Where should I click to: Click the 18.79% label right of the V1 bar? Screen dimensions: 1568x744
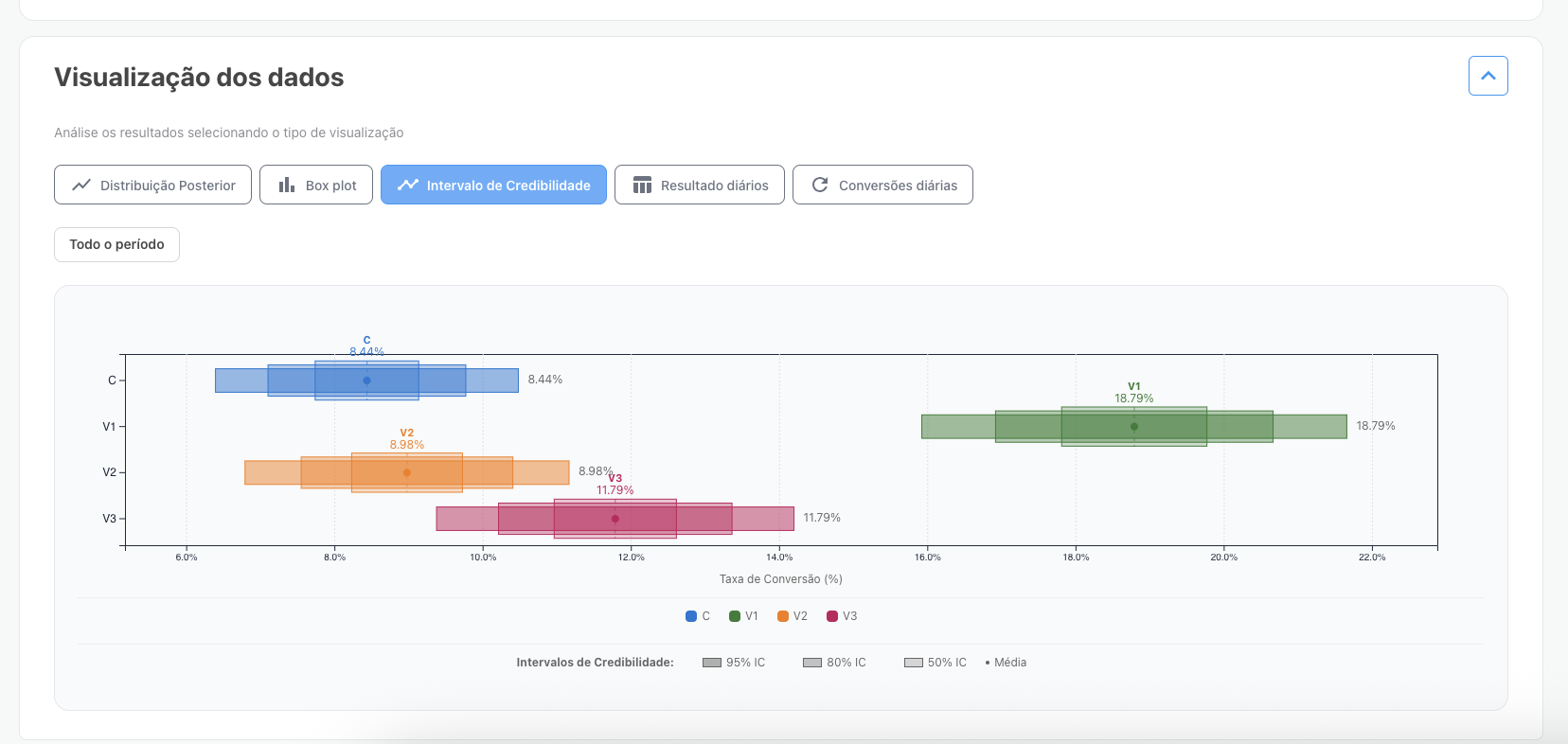pos(1376,426)
